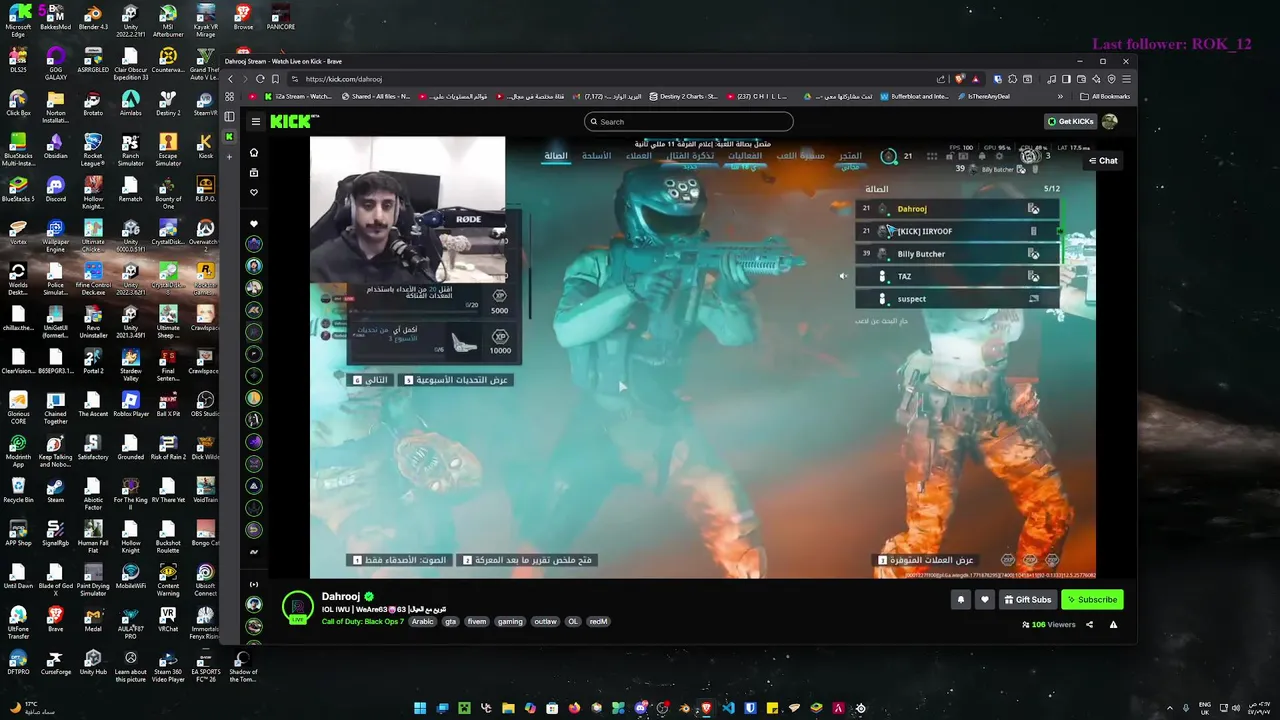1280x720 pixels.
Task: Go back in Brave browser
Action: click(230, 79)
